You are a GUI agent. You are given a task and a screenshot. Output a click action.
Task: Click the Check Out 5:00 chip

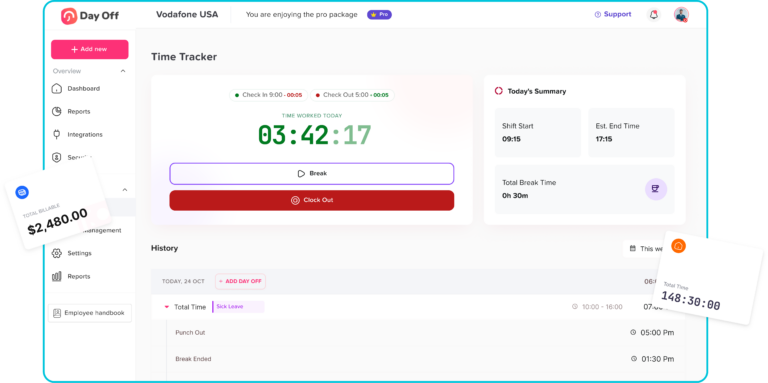(x=352, y=95)
